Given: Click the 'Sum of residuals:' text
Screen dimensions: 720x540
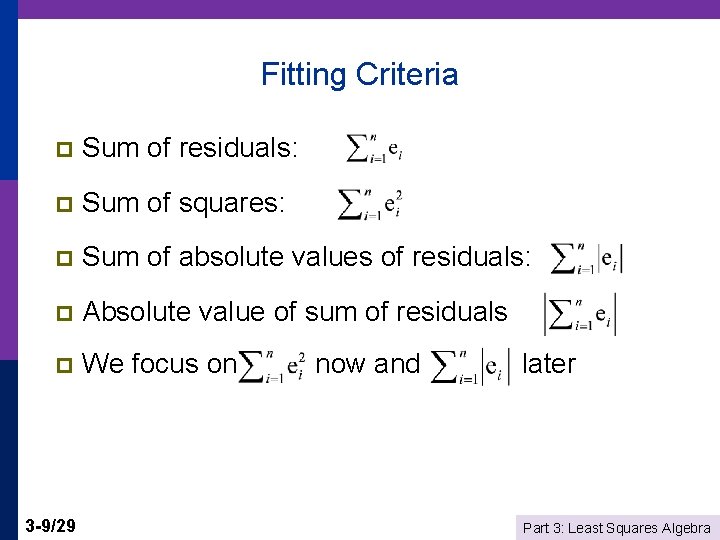Looking at the screenshot, I should coord(190,149).
